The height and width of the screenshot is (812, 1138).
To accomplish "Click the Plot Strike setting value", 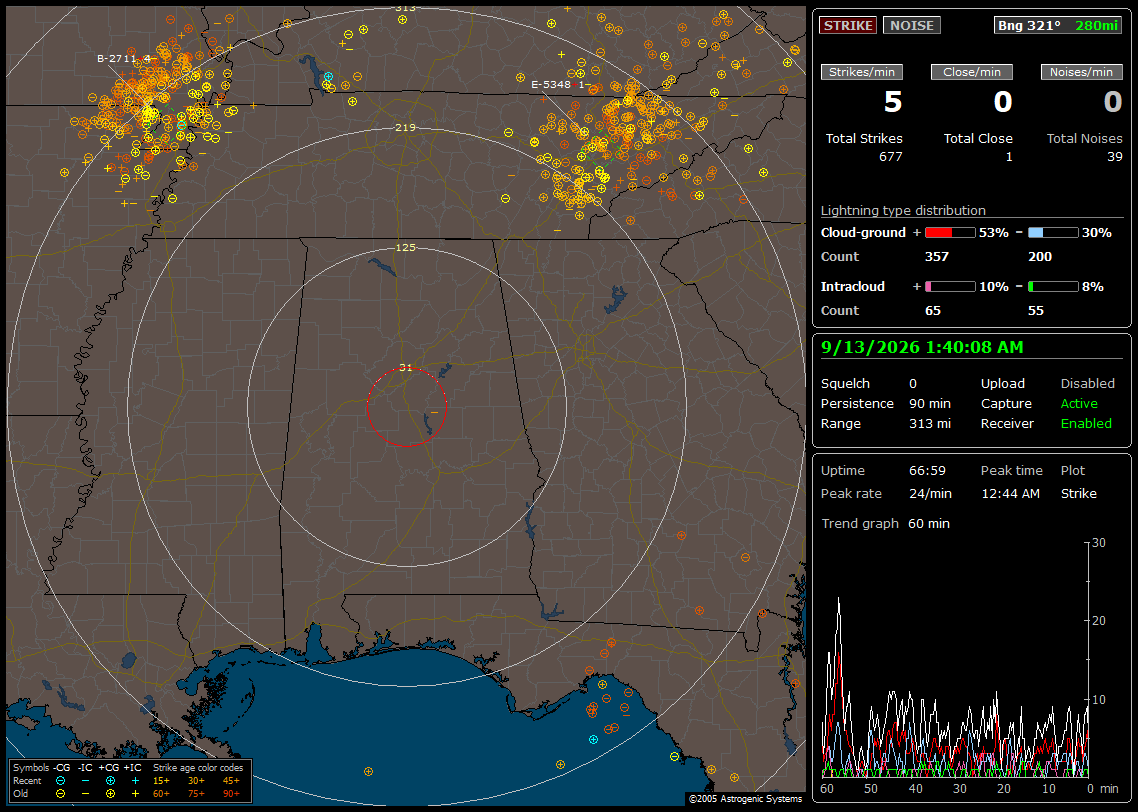I will click(x=1078, y=493).
